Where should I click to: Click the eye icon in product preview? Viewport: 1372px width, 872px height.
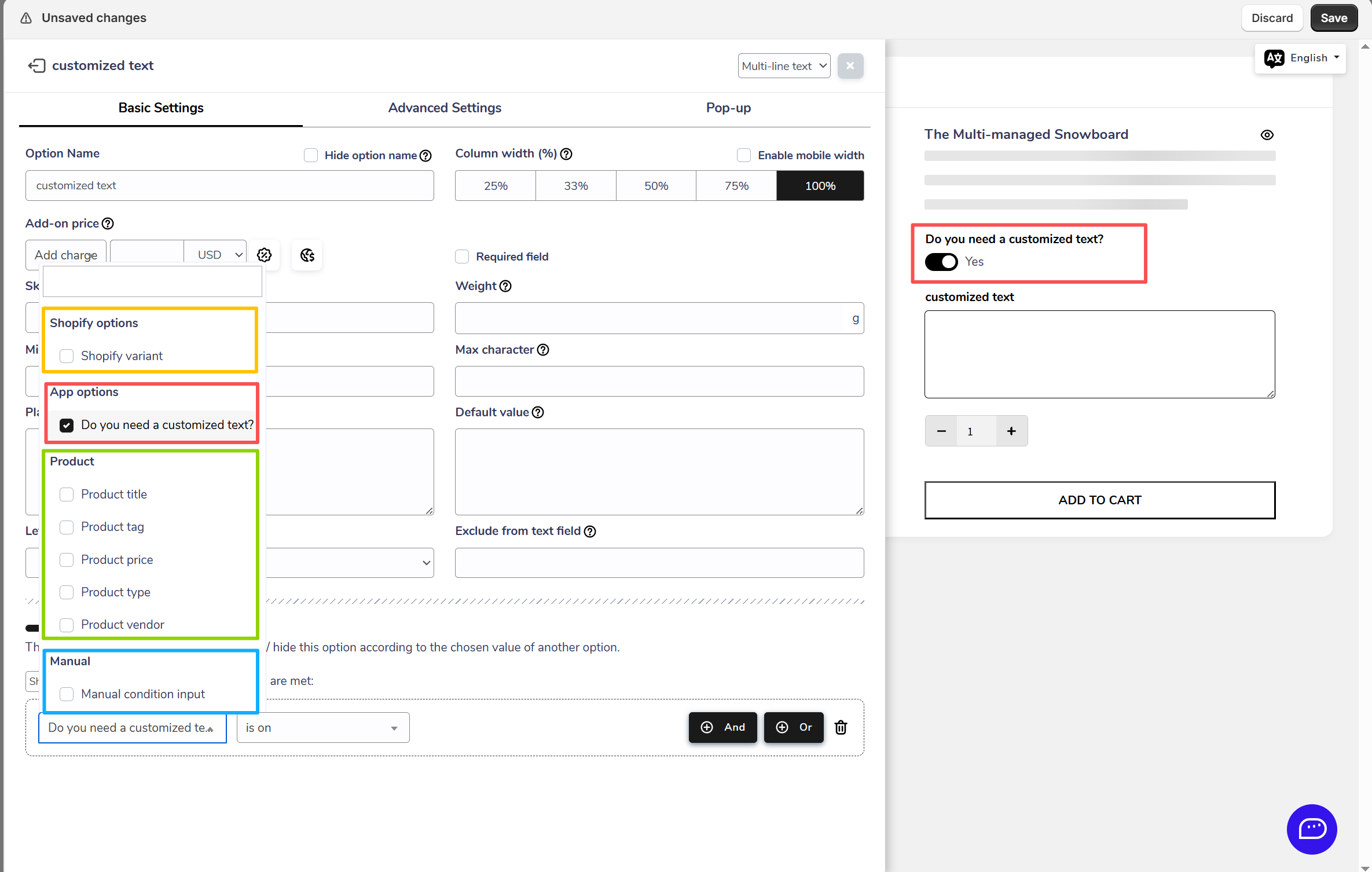tap(1267, 135)
